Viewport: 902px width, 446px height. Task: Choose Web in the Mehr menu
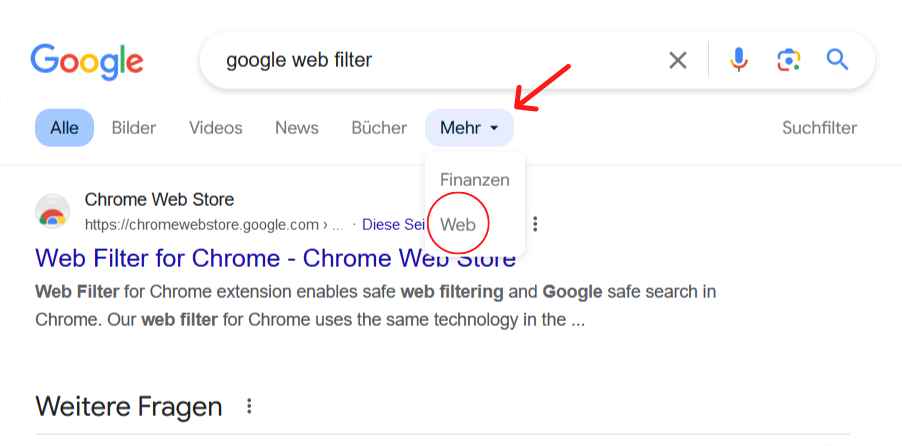(x=458, y=225)
